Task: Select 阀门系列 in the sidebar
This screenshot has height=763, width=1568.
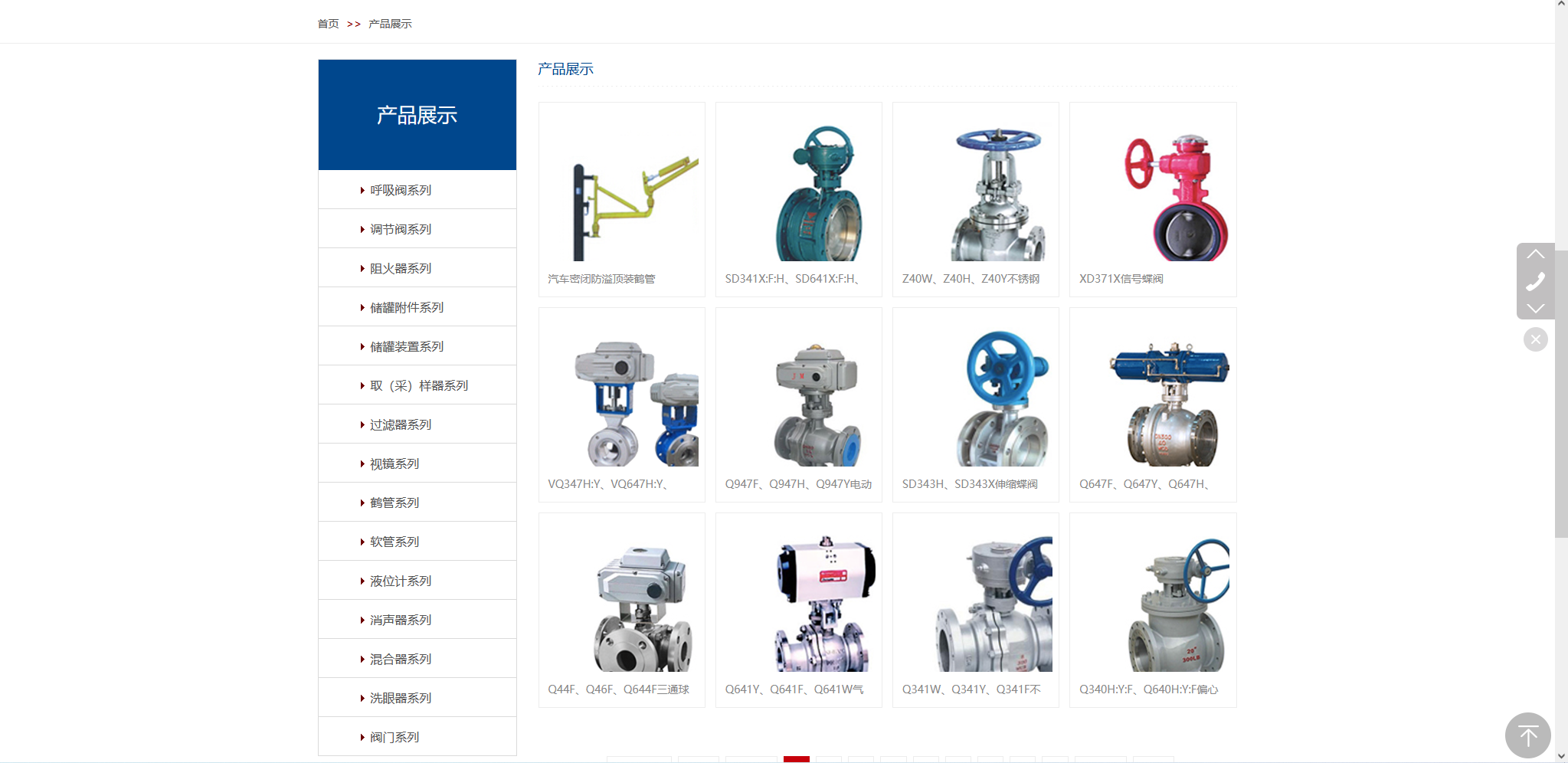Action: [394, 738]
